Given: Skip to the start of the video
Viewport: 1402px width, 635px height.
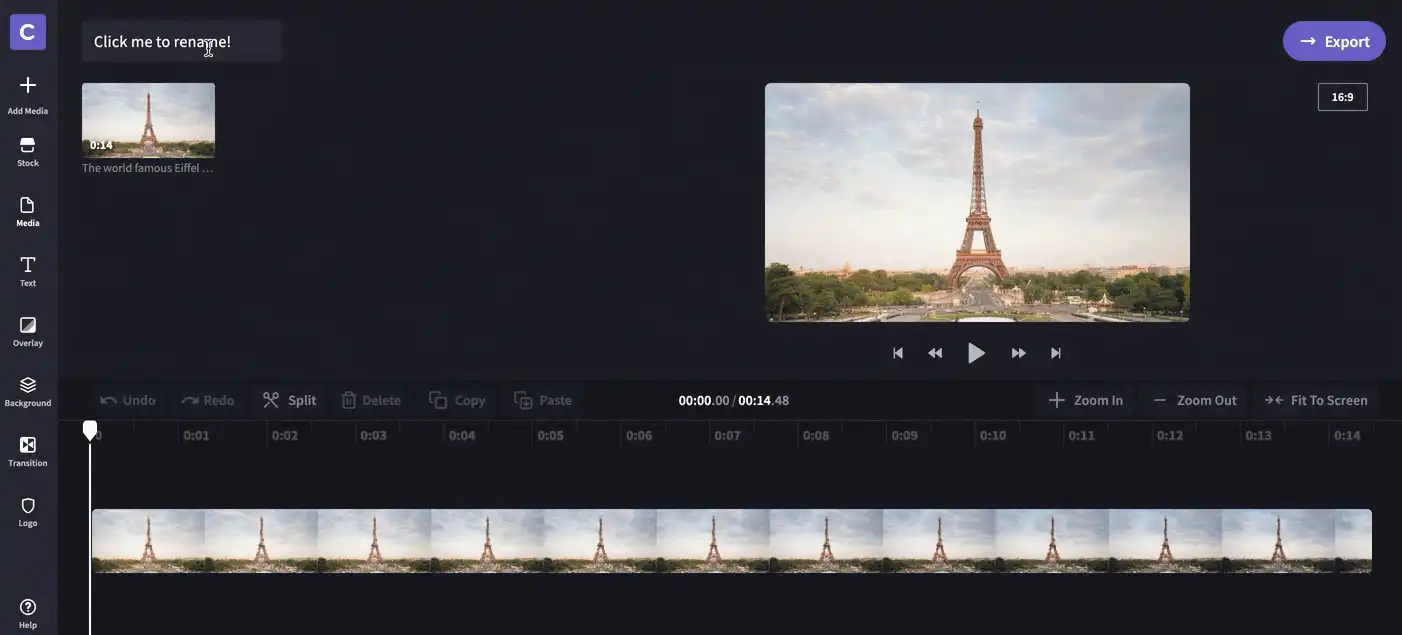Looking at the screenshot, I should [x=898, y=353].
